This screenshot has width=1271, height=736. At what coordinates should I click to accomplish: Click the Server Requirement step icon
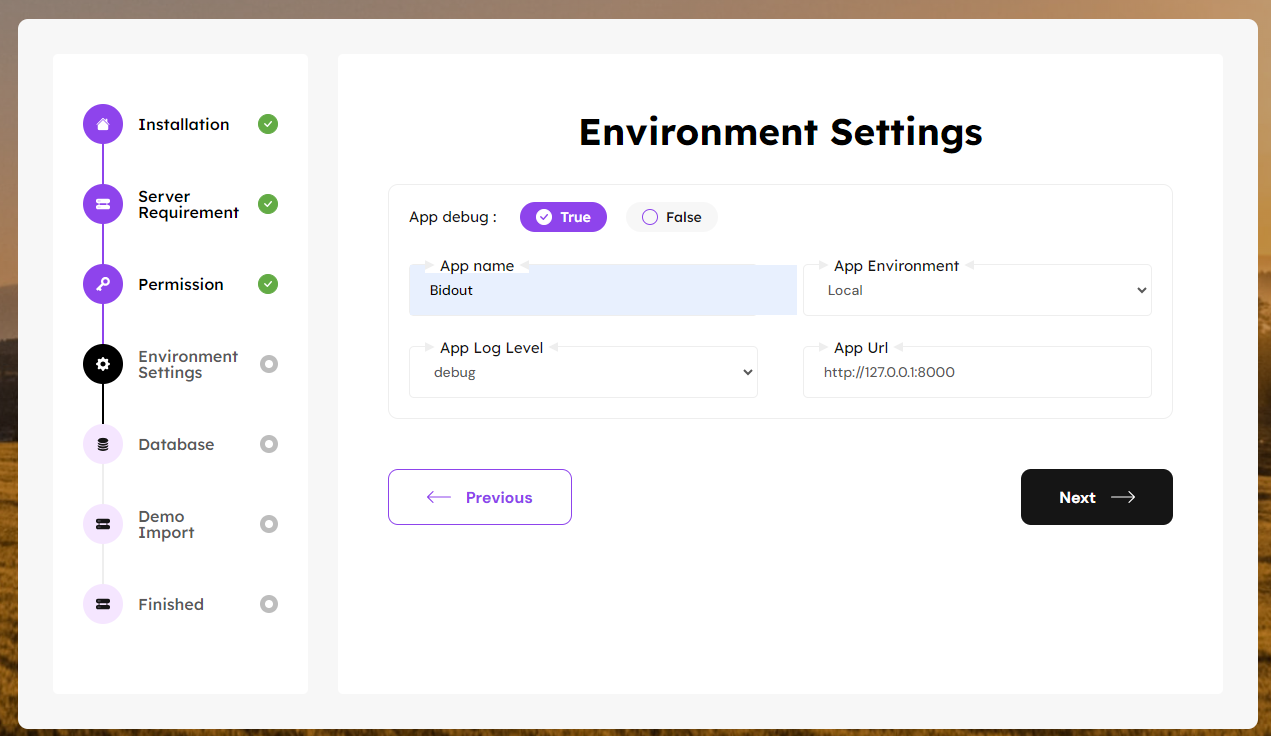pyautogui.click(x=103, y=204)
